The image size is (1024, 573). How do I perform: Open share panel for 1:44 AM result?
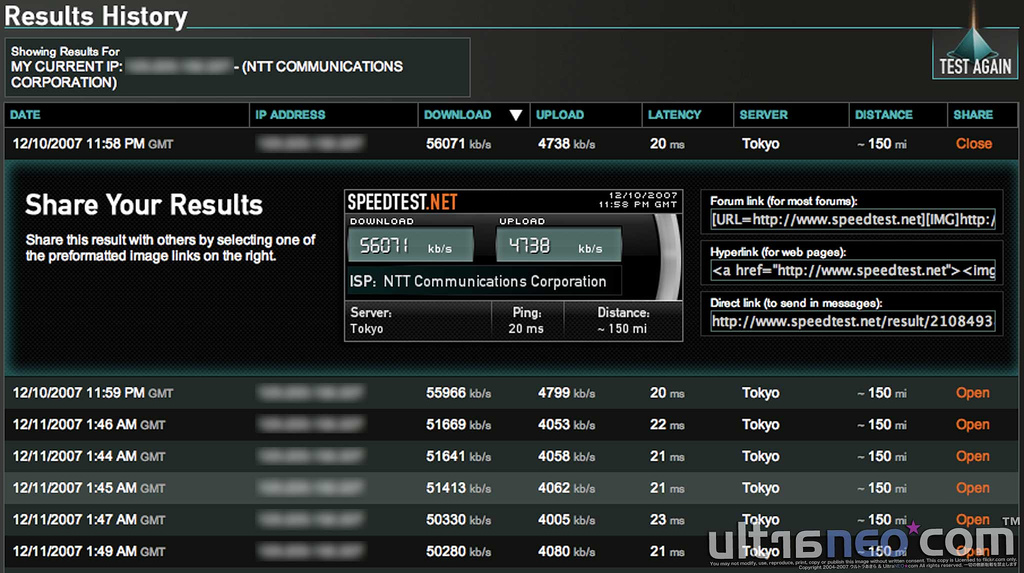(x=972, y=456)
